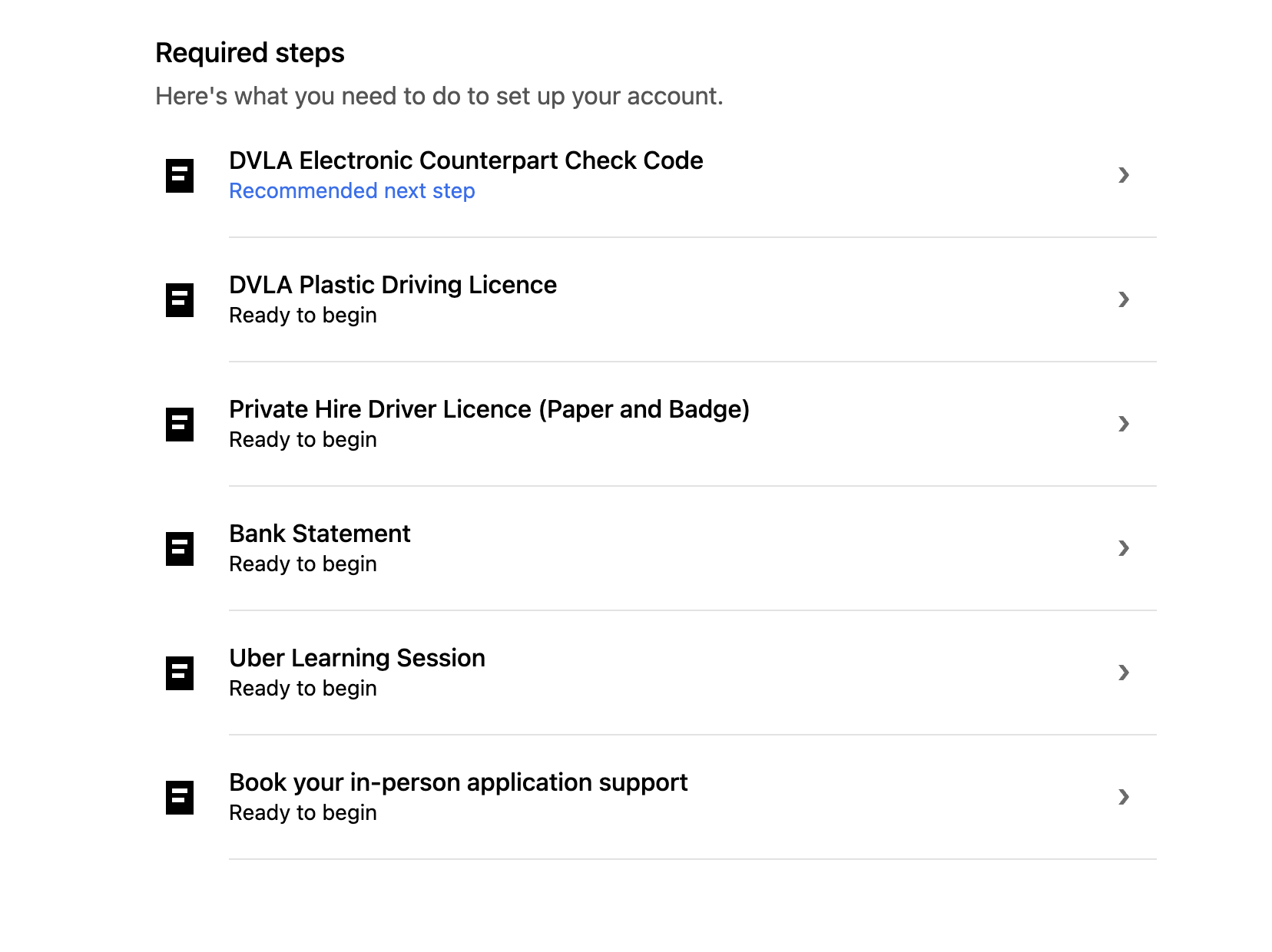Click document icon beside DVLA Plastic Driving Licence
Image resolution: width=1272 pixels, height=952 pixels.
[180, 299]
